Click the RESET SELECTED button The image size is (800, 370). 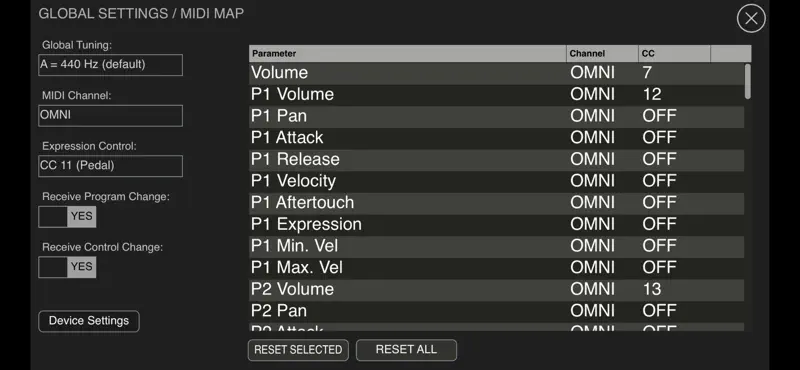point(298,350)
